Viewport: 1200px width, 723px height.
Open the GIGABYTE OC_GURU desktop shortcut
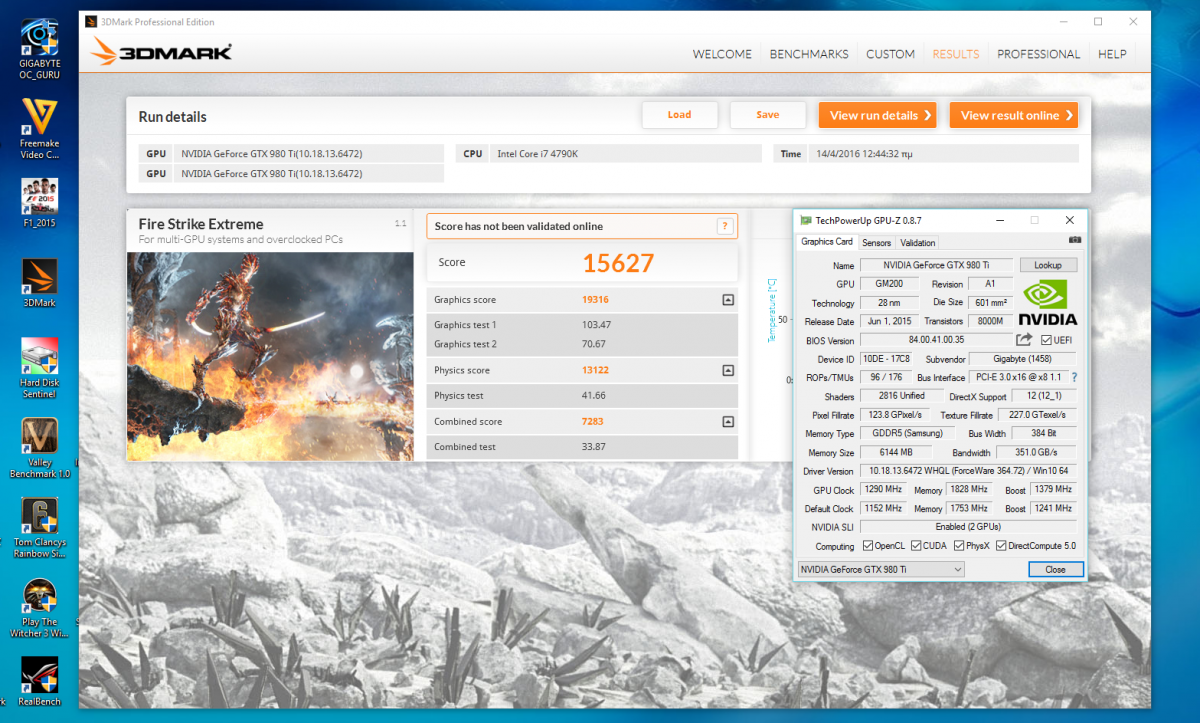(x=39, y=47)
